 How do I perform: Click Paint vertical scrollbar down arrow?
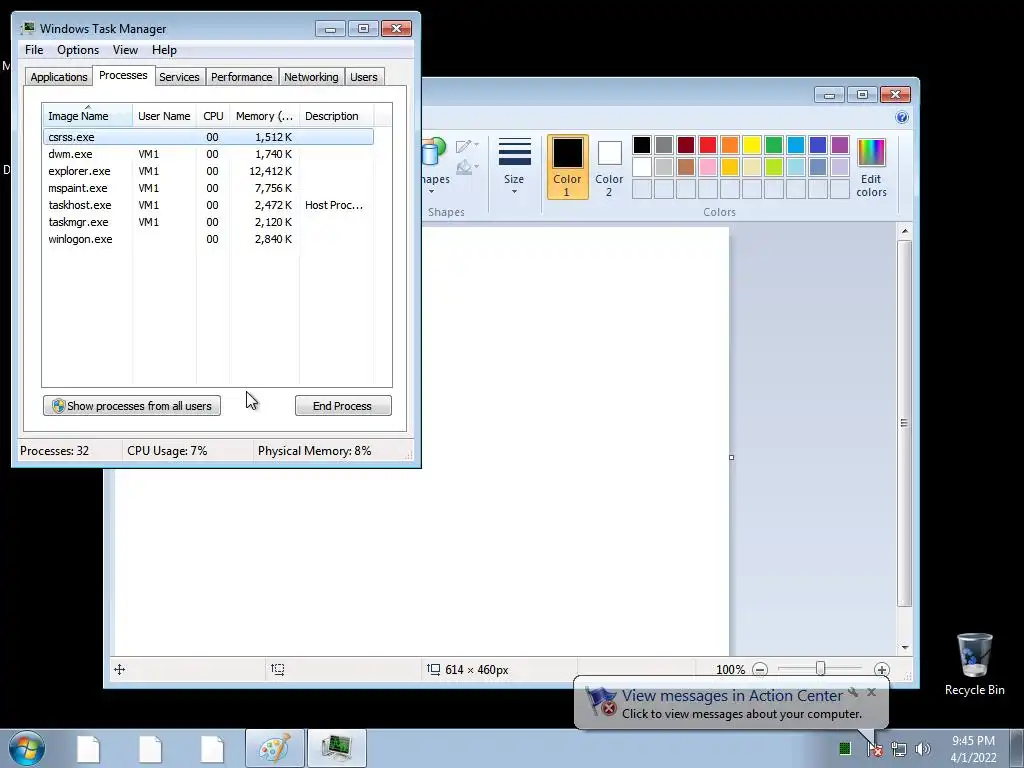point(904,647)
